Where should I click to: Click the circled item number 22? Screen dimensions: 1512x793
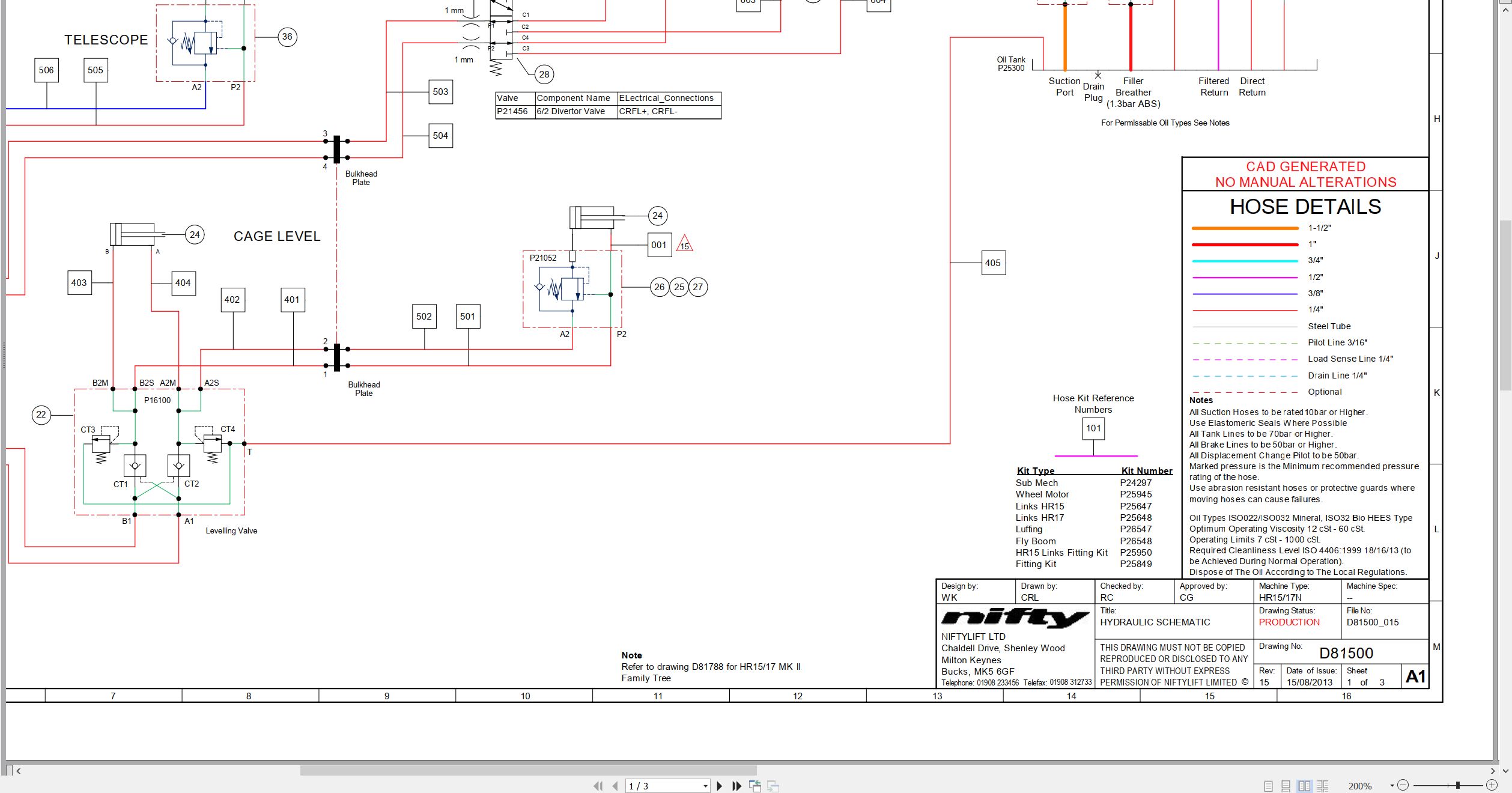coord(41,415)
